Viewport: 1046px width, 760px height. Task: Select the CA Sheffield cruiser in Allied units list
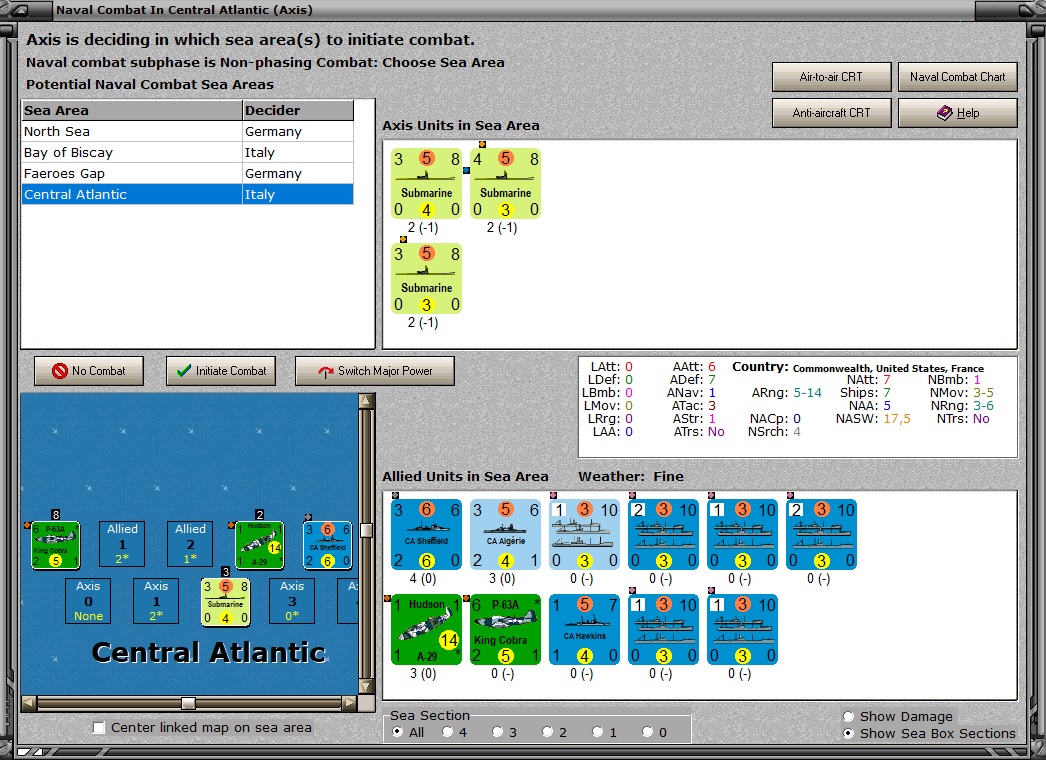pyautogui.click(x=426, y=534)
